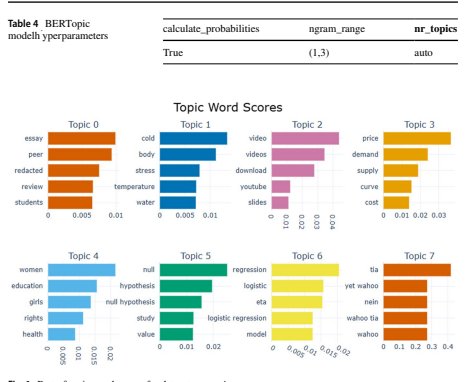
Task: Click the orange 'essay' bar in Topic 0
Action: [82, 138]
